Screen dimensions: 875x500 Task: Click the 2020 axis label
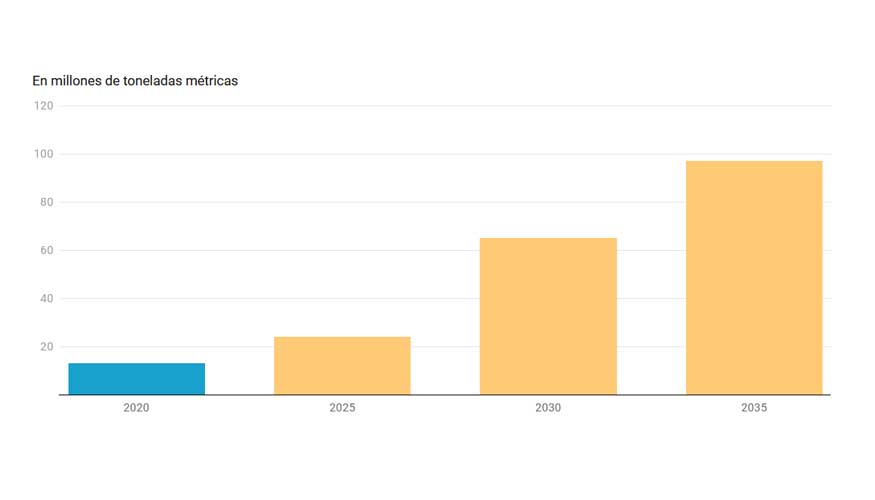tap(136, 408)
